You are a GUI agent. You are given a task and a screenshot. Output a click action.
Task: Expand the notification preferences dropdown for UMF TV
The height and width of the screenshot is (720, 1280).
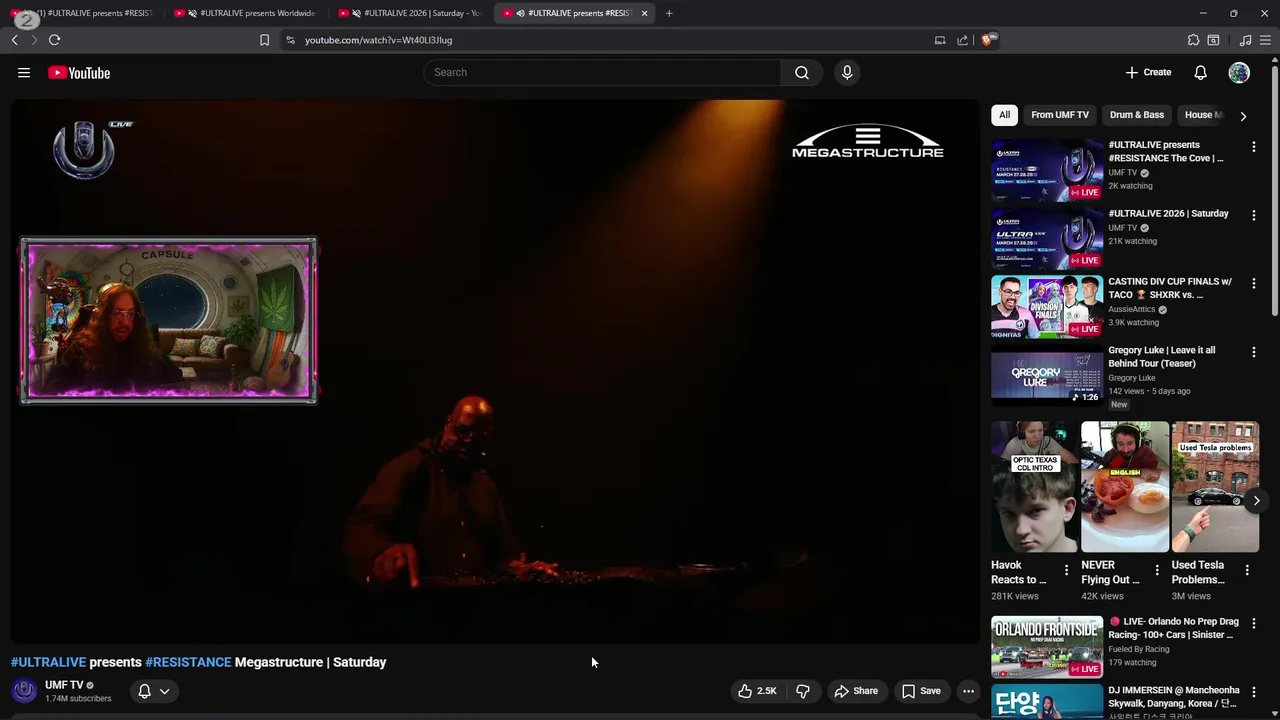[x=154, y=691]
